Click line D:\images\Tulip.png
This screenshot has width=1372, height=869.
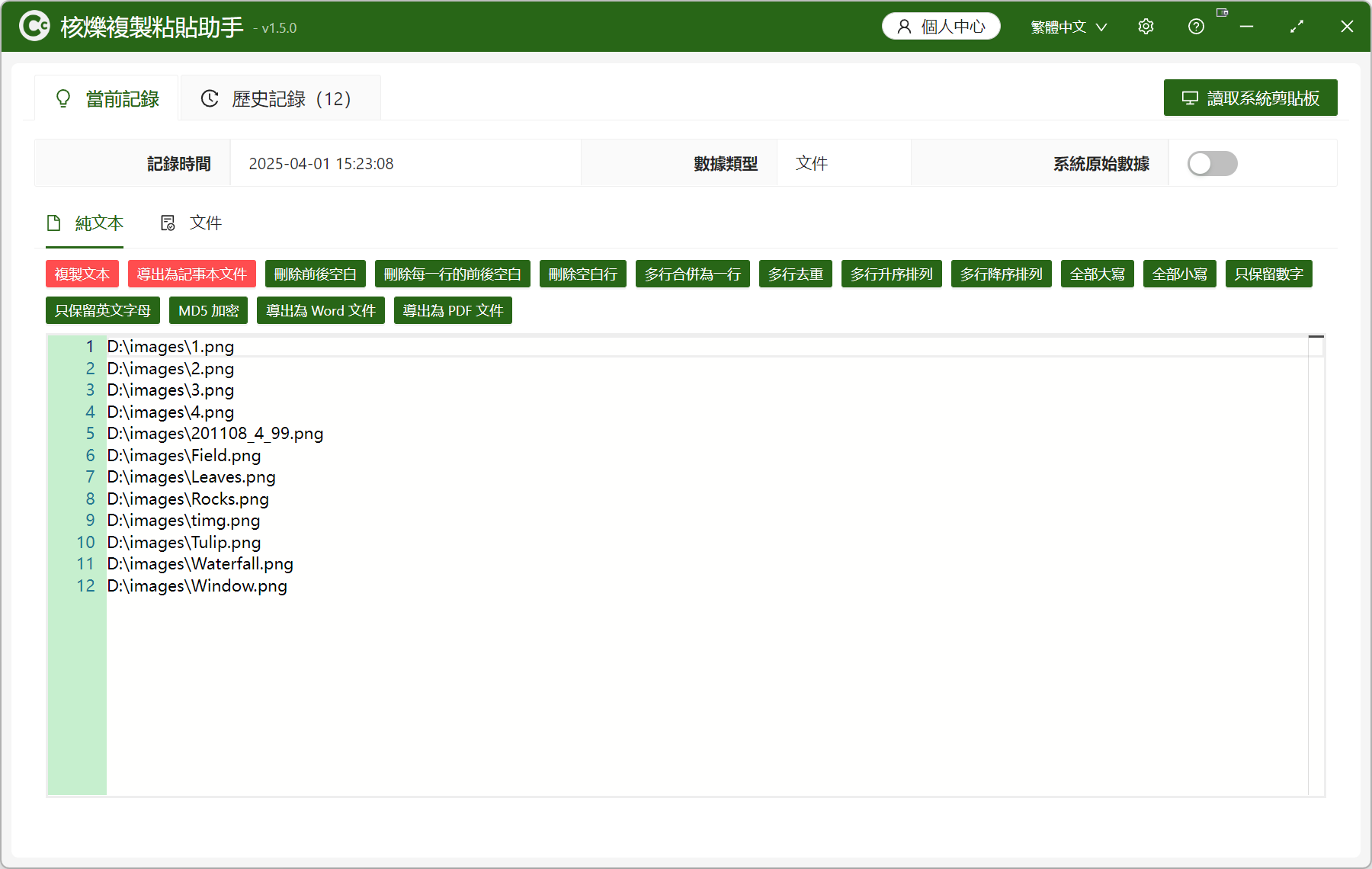tap(184, 543)
